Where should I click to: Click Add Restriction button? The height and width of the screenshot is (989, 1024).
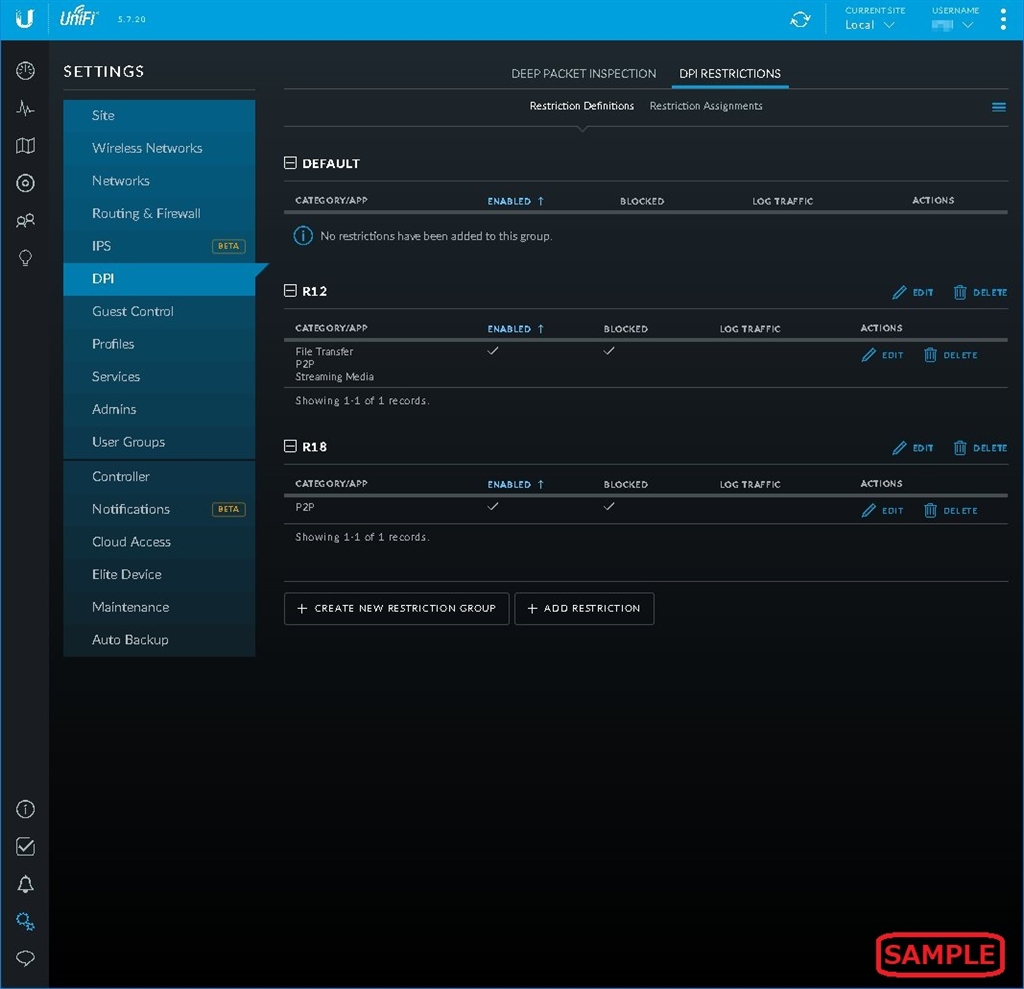[584, 608]
